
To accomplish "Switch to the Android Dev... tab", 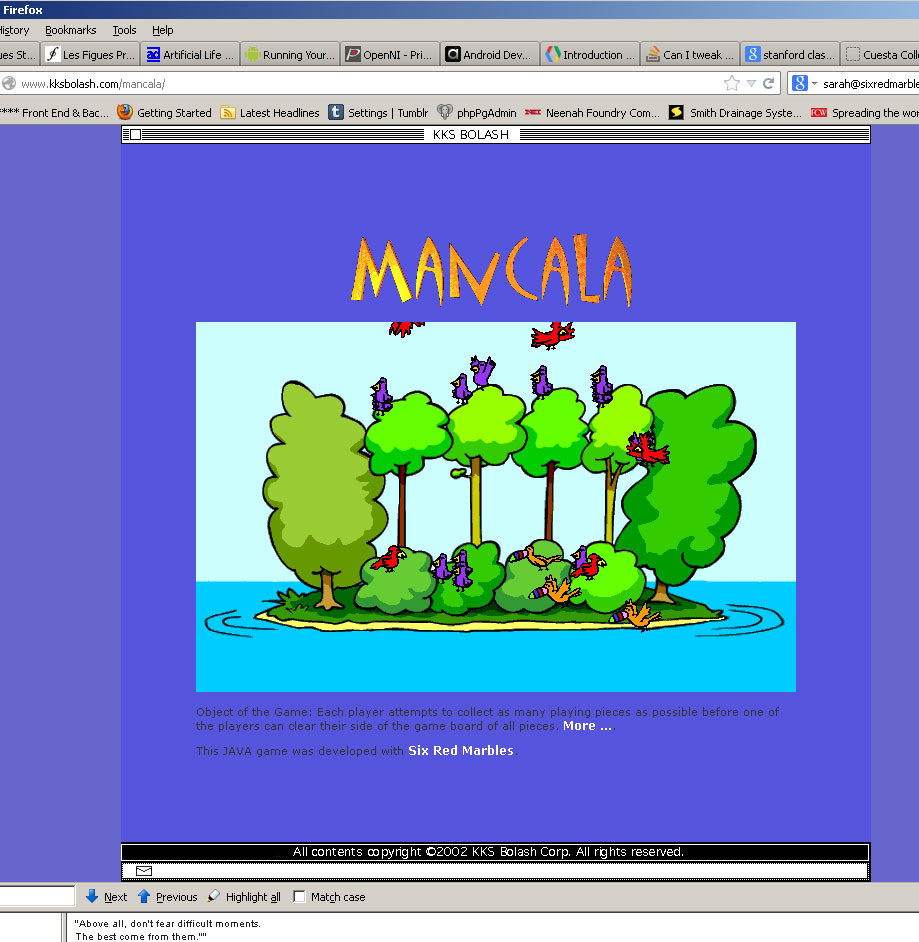I will coord(490,55).
